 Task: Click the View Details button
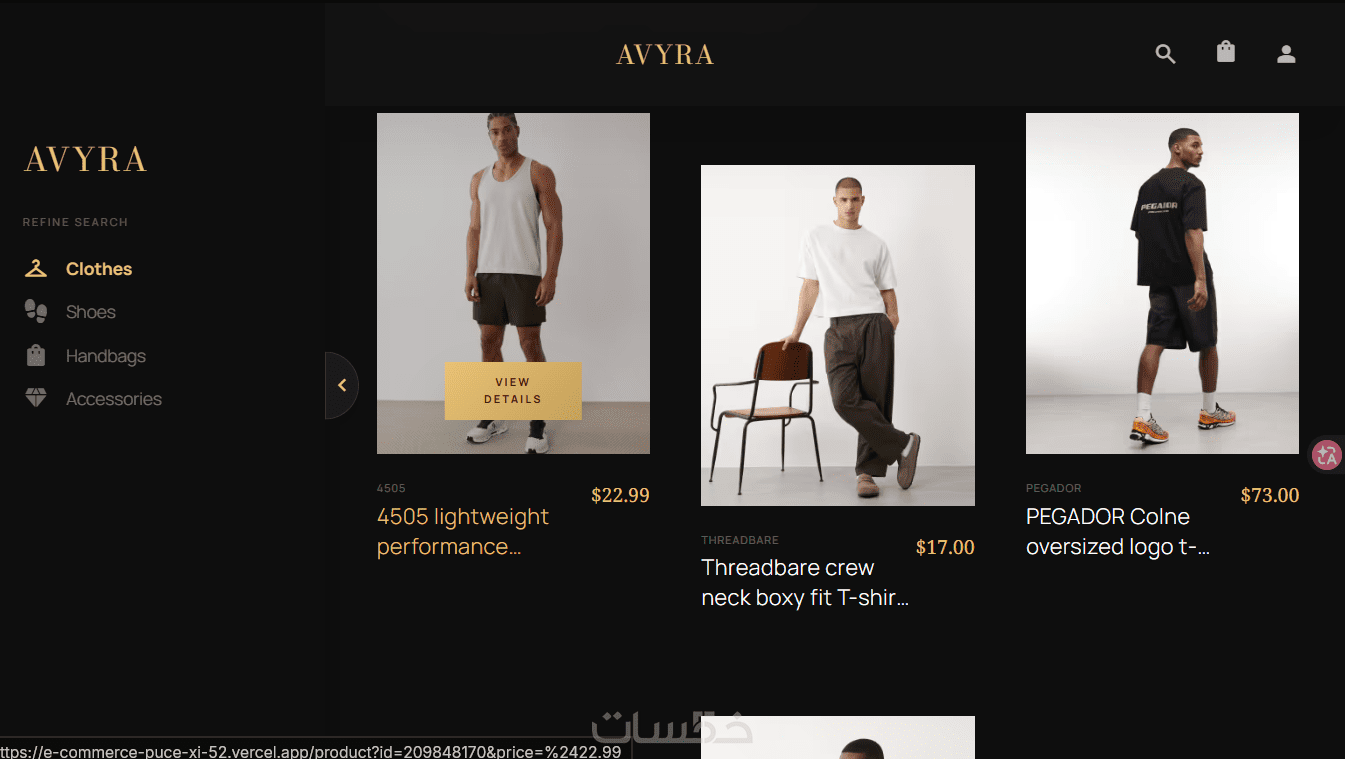pyautogui.click(x=513, y=391)
